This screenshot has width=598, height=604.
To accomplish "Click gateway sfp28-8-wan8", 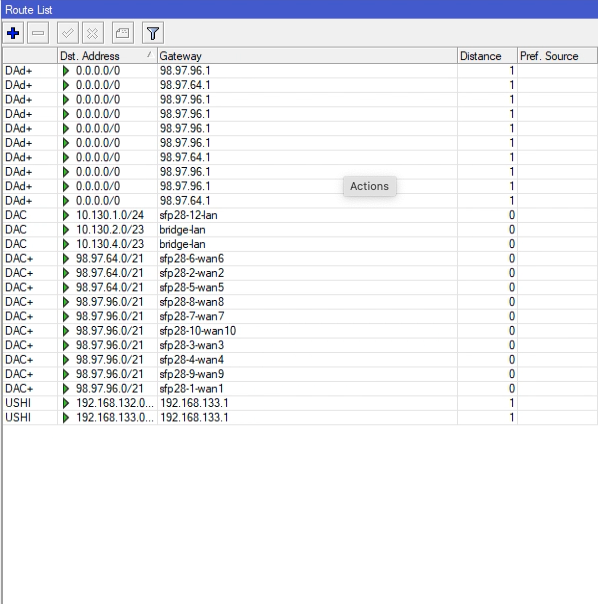I will pyautogui.click(x=191, y=302).
